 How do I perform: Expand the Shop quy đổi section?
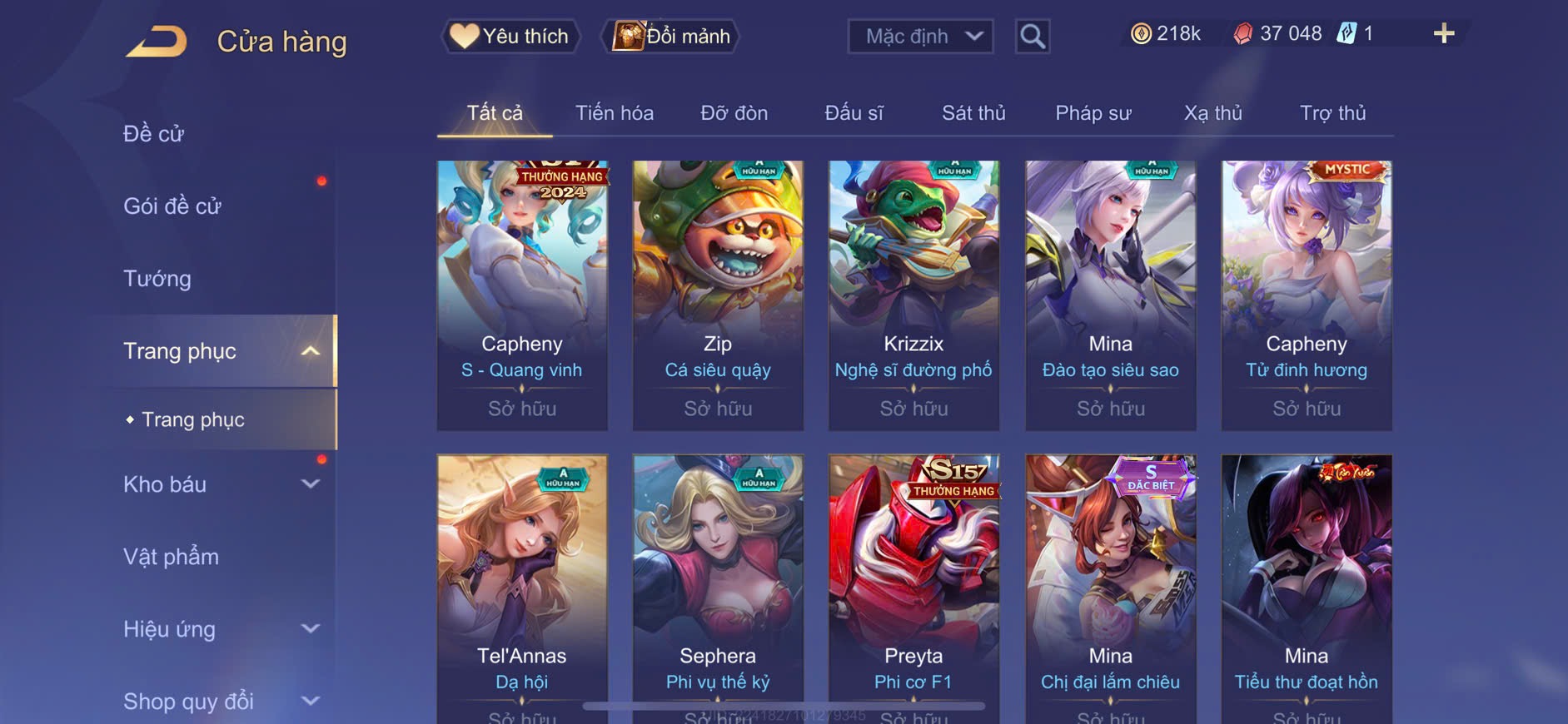click(311, 701)
